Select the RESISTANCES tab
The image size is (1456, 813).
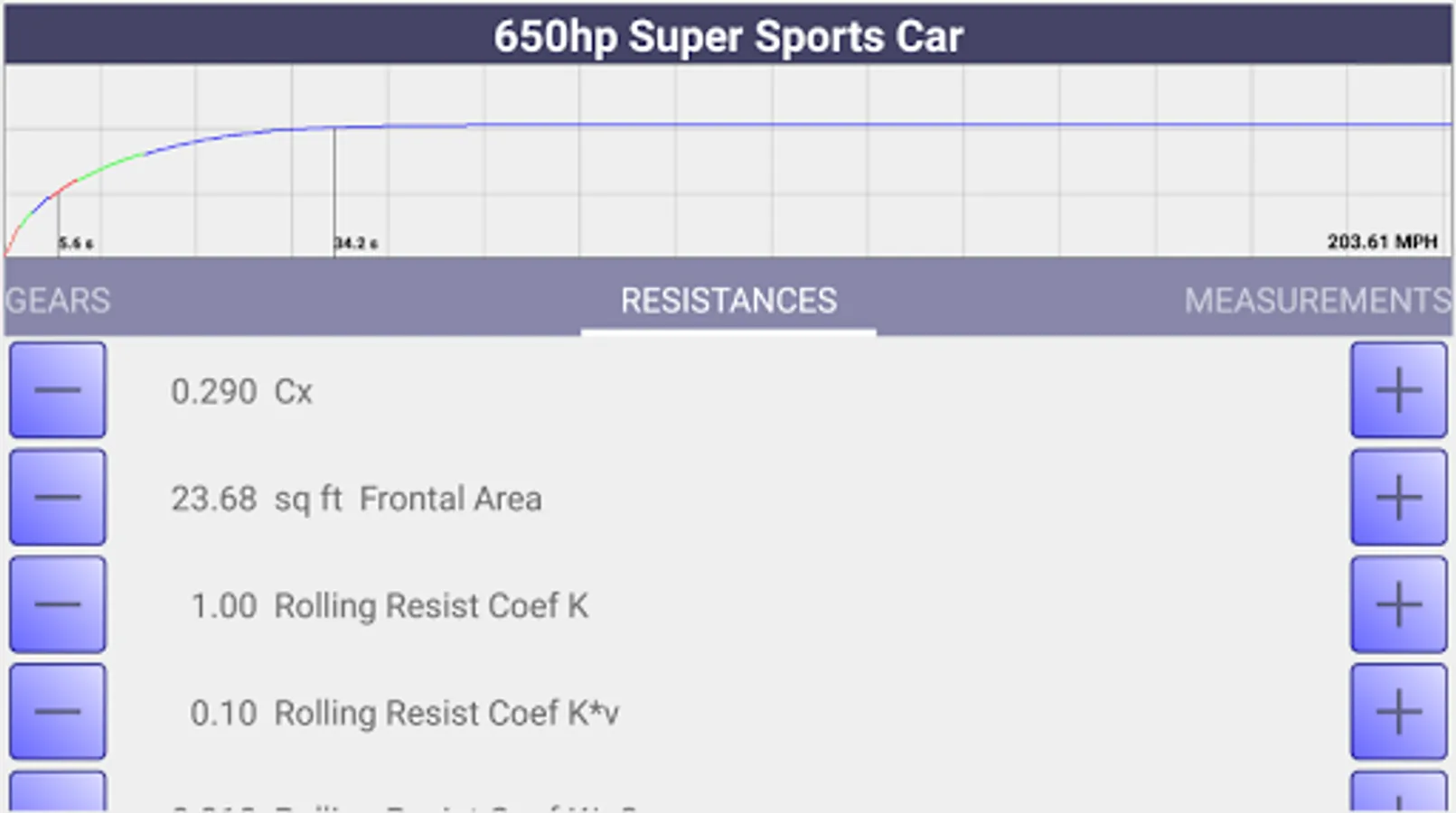728,301
